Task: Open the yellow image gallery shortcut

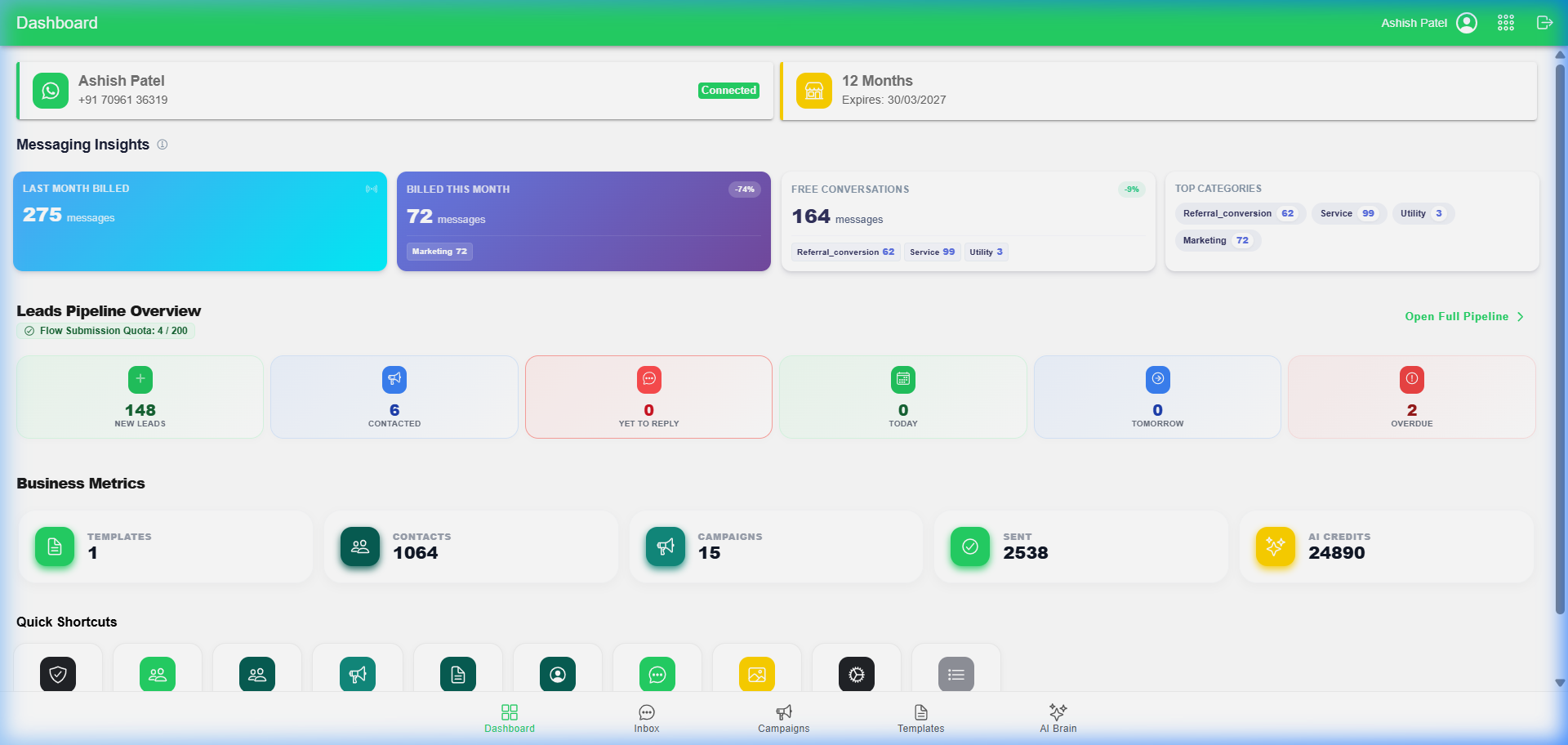Action: click(757, 674)
